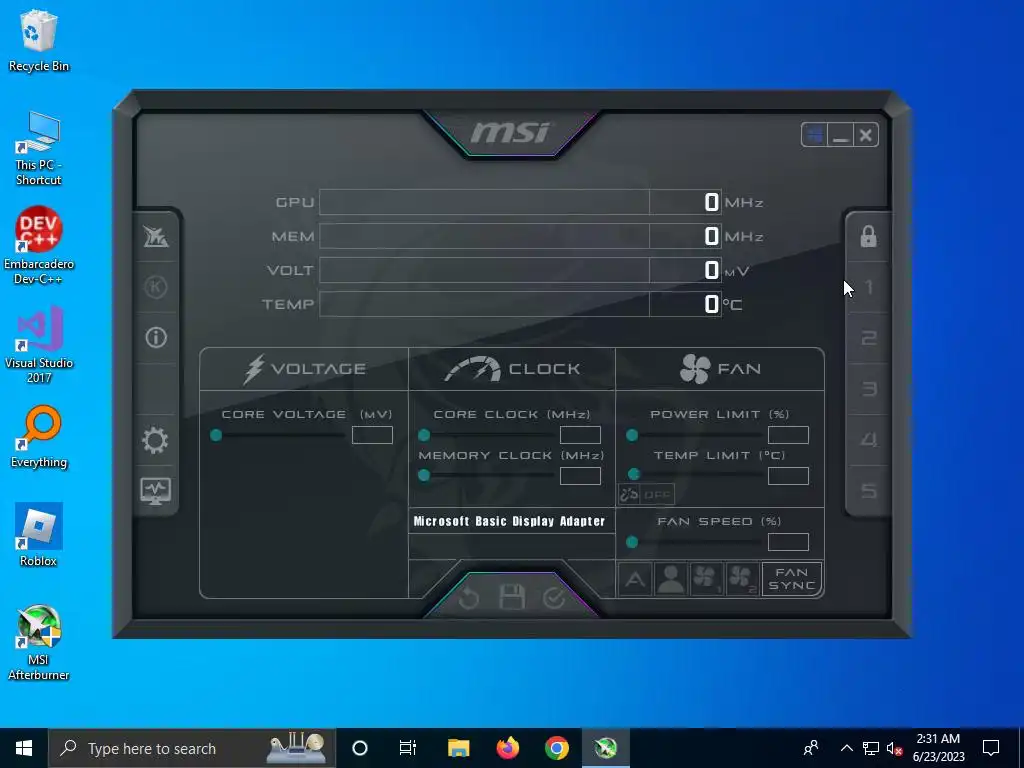Select Visual Studio 2017 desktop icon
Image resolution: width=1024 pixels, height=768 pixels.
(x=39, y=345)
